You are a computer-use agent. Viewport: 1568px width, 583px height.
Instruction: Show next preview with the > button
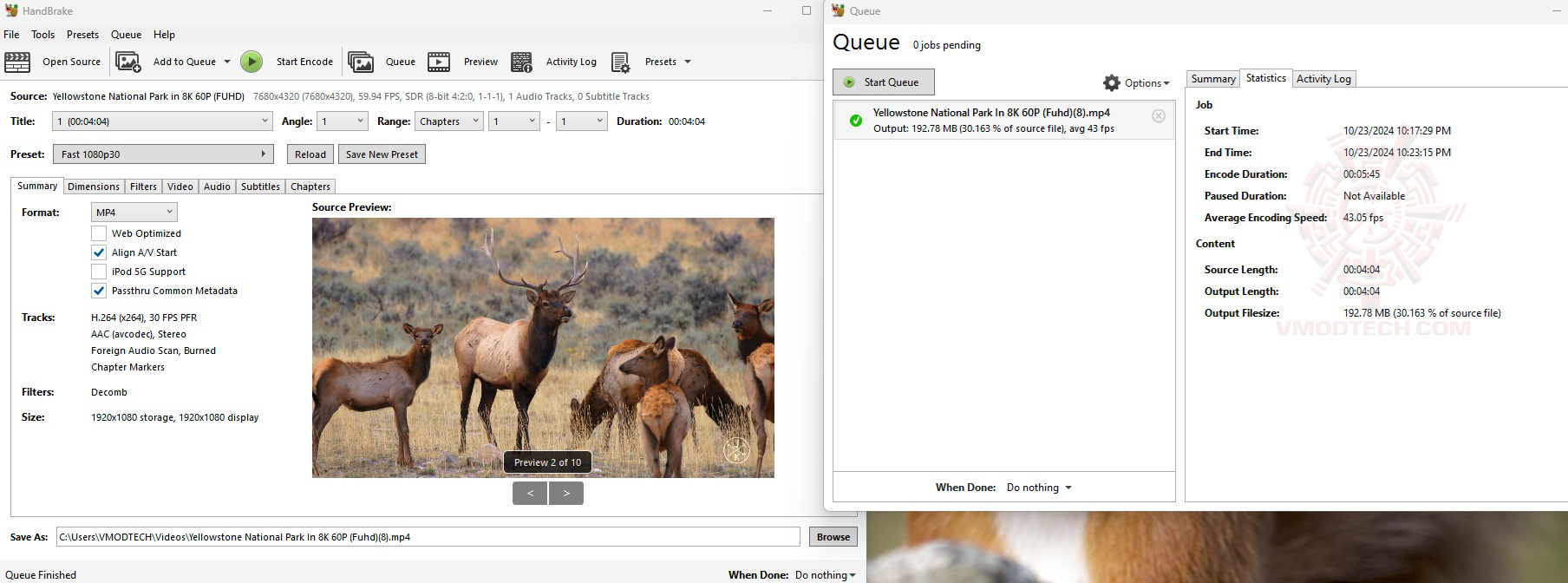pos(566,493)
